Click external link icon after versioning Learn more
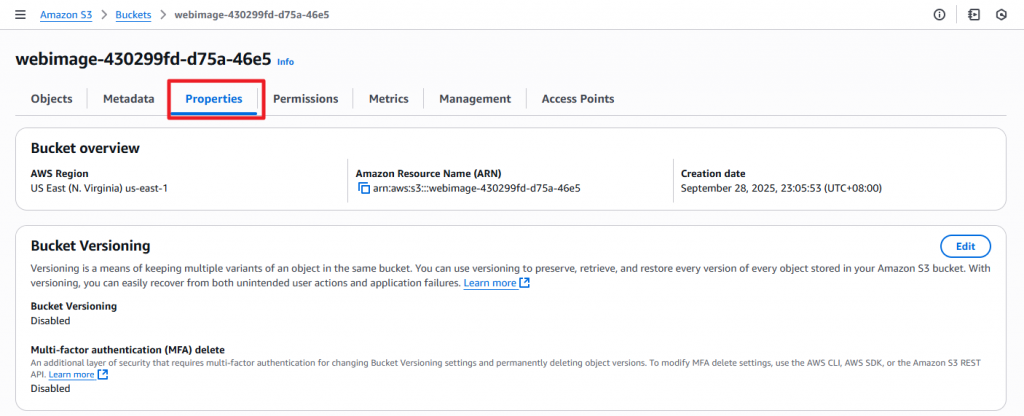 coord(525,284)
